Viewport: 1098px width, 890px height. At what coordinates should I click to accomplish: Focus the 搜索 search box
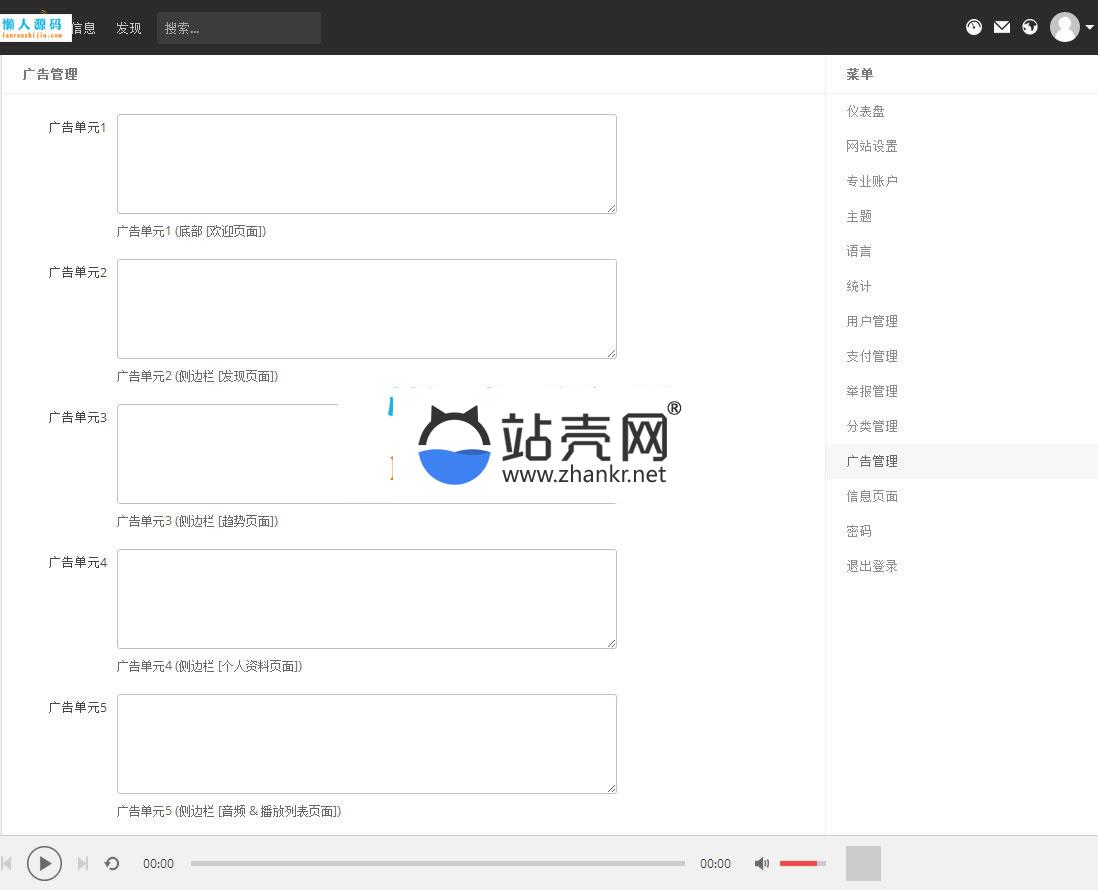pos(238,28)
